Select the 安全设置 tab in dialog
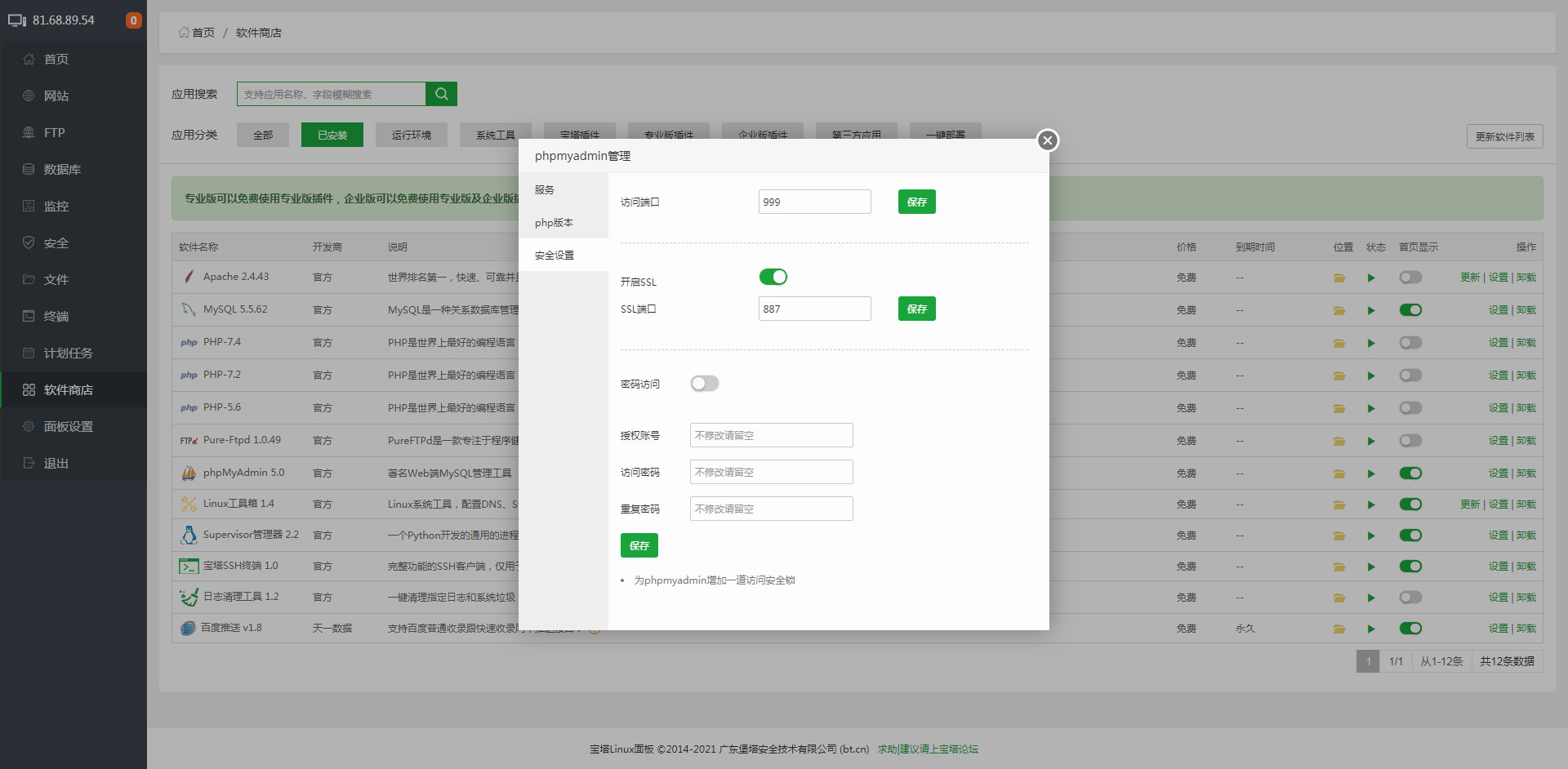1568x769 pixels. tap(563, 255)
